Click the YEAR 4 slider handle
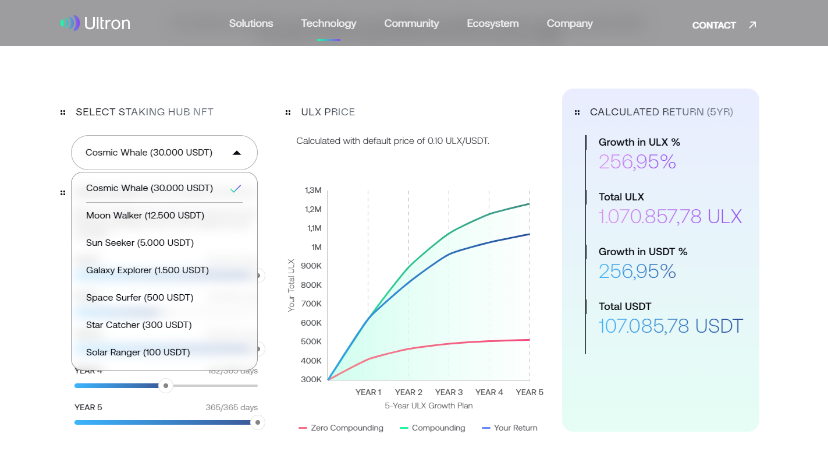Screen dimensions: 828x469 click(166, 386)
